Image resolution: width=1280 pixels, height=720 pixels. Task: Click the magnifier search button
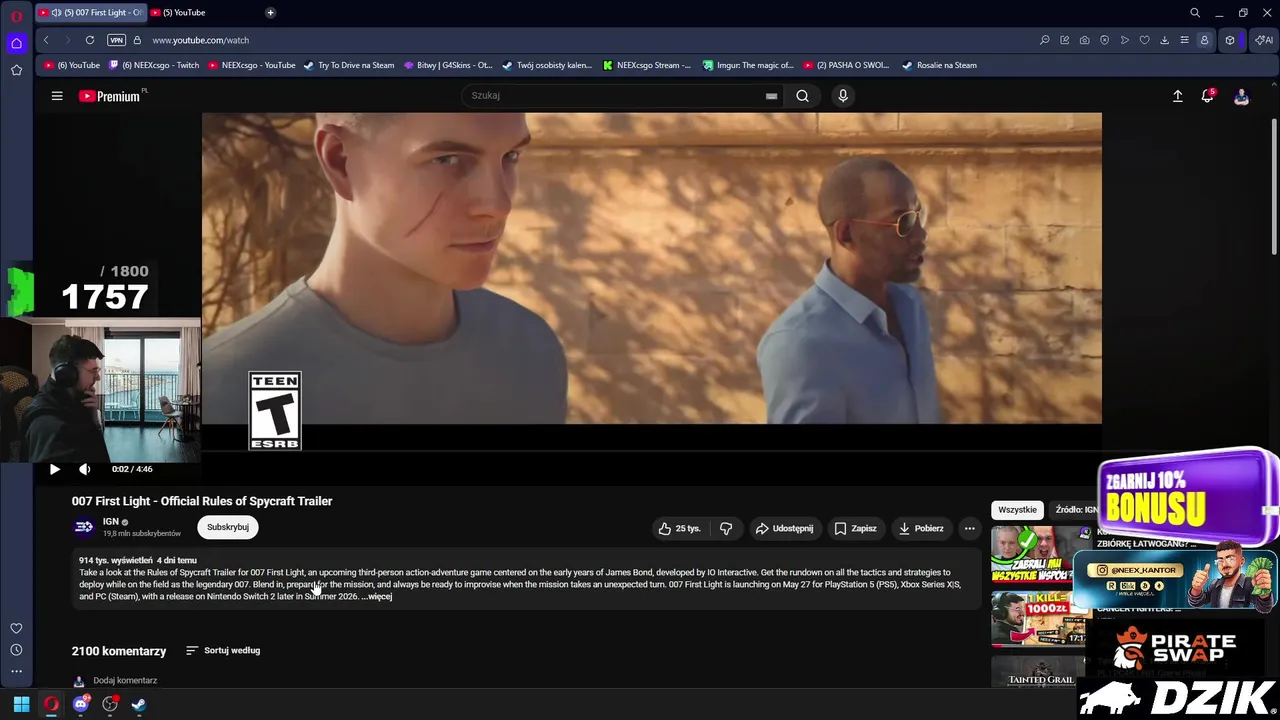(x=802, y=96)
